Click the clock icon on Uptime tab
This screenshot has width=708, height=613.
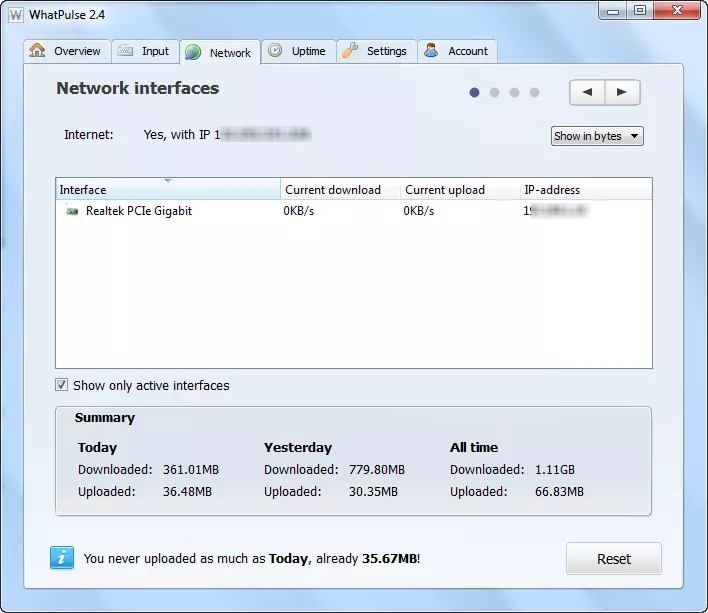coord(275,50)
